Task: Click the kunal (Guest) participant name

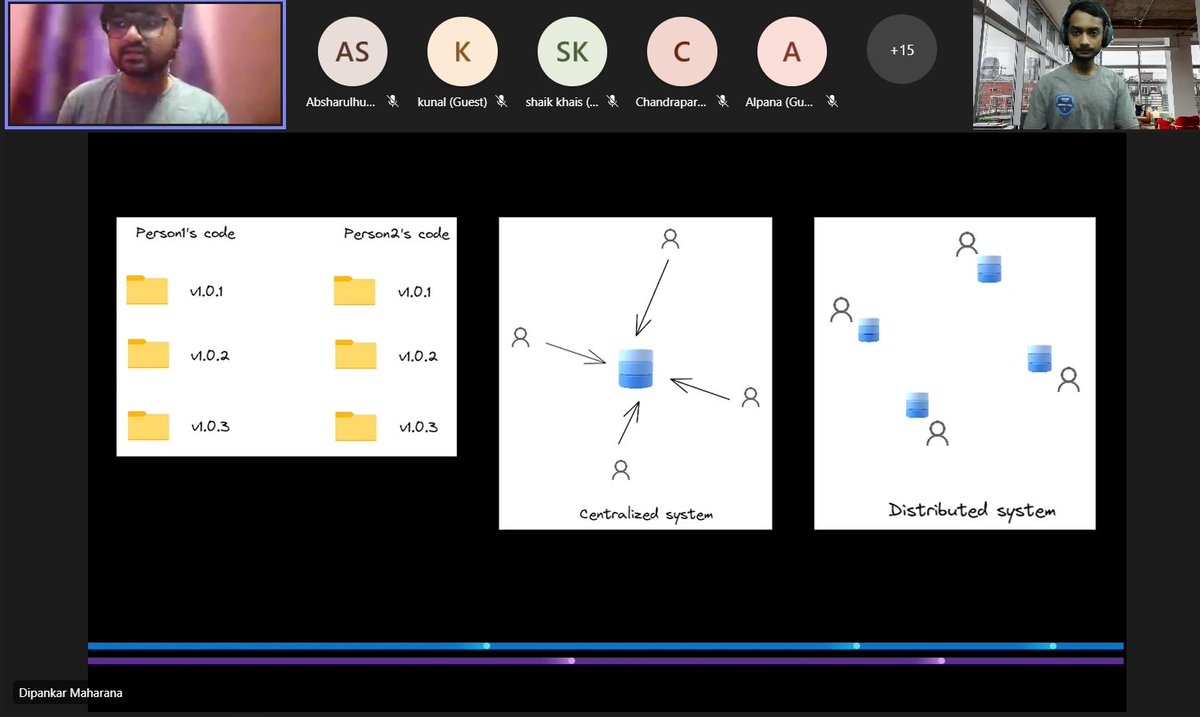Action: [x=452, y=102]
